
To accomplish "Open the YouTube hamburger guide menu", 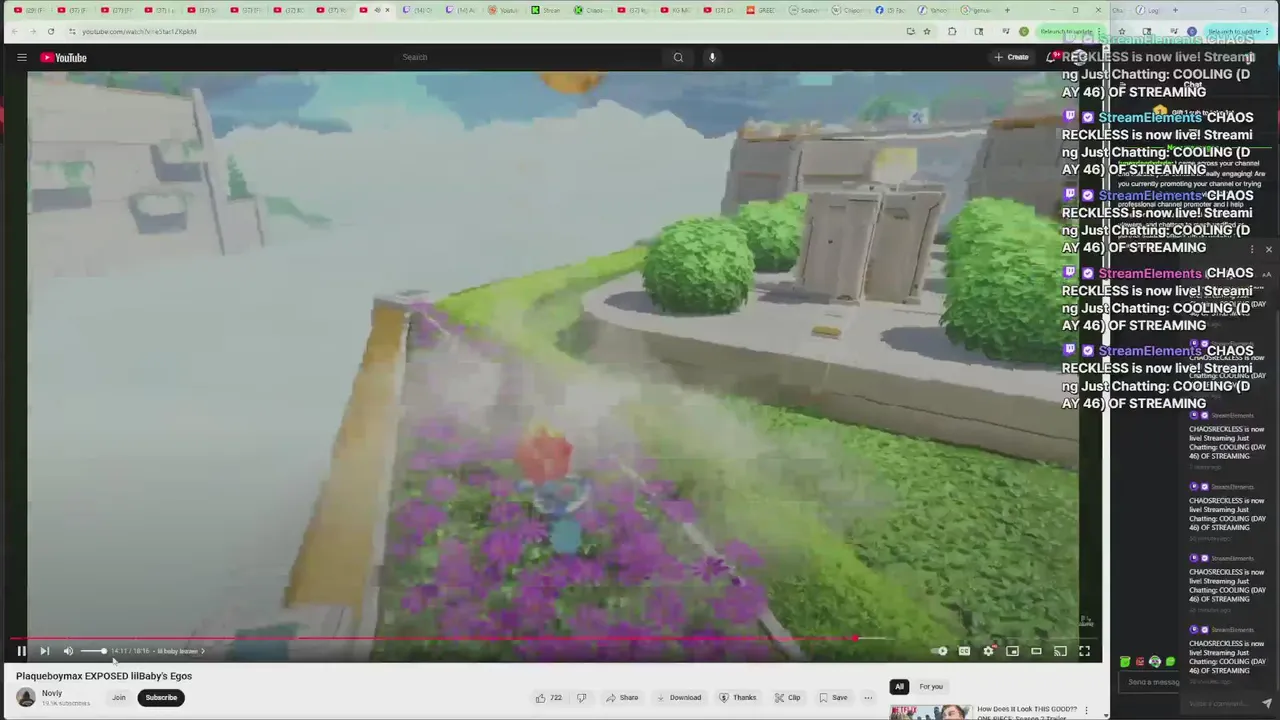I will click(x=21, y=57).
